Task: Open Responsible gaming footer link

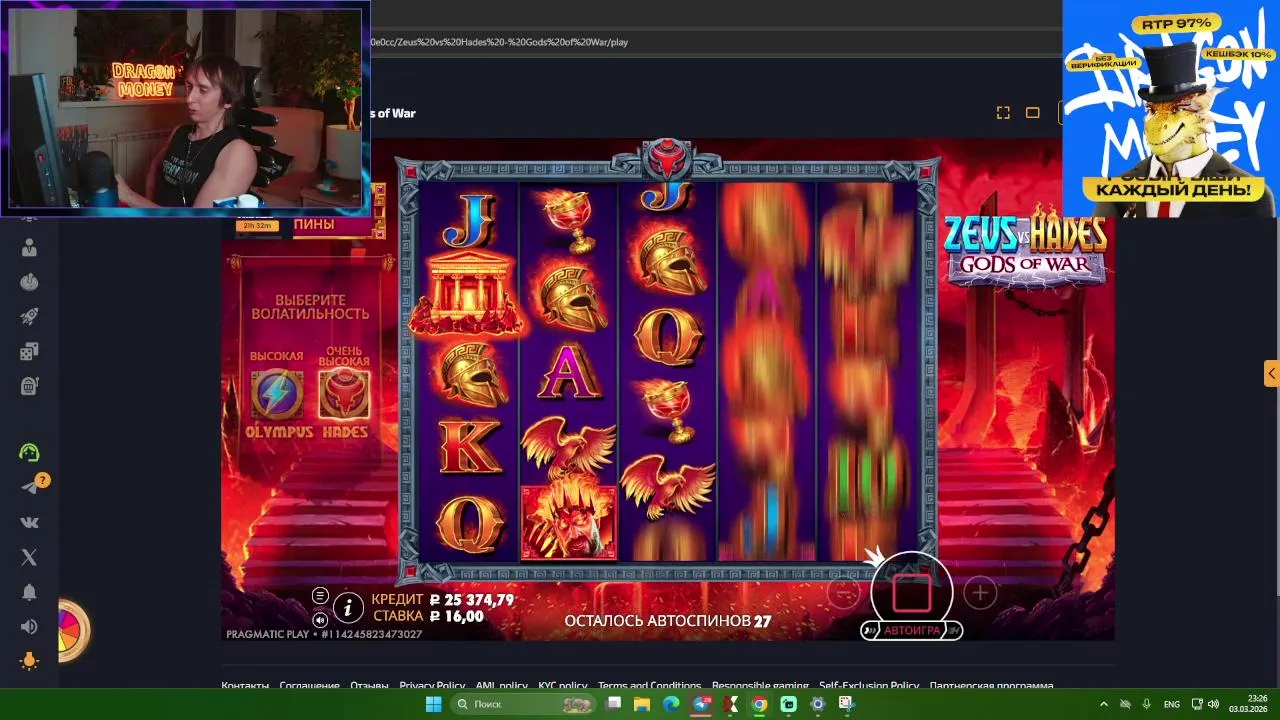Action: [760, 686]
